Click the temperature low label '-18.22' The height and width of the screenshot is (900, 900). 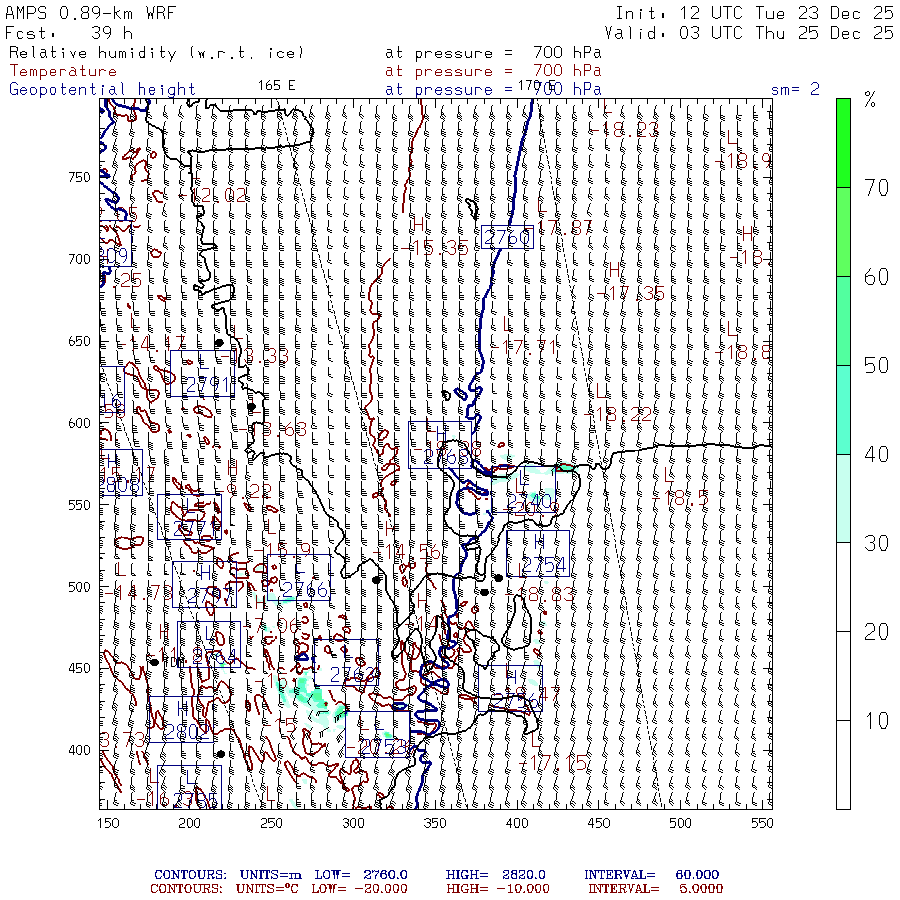coord(618,414)
